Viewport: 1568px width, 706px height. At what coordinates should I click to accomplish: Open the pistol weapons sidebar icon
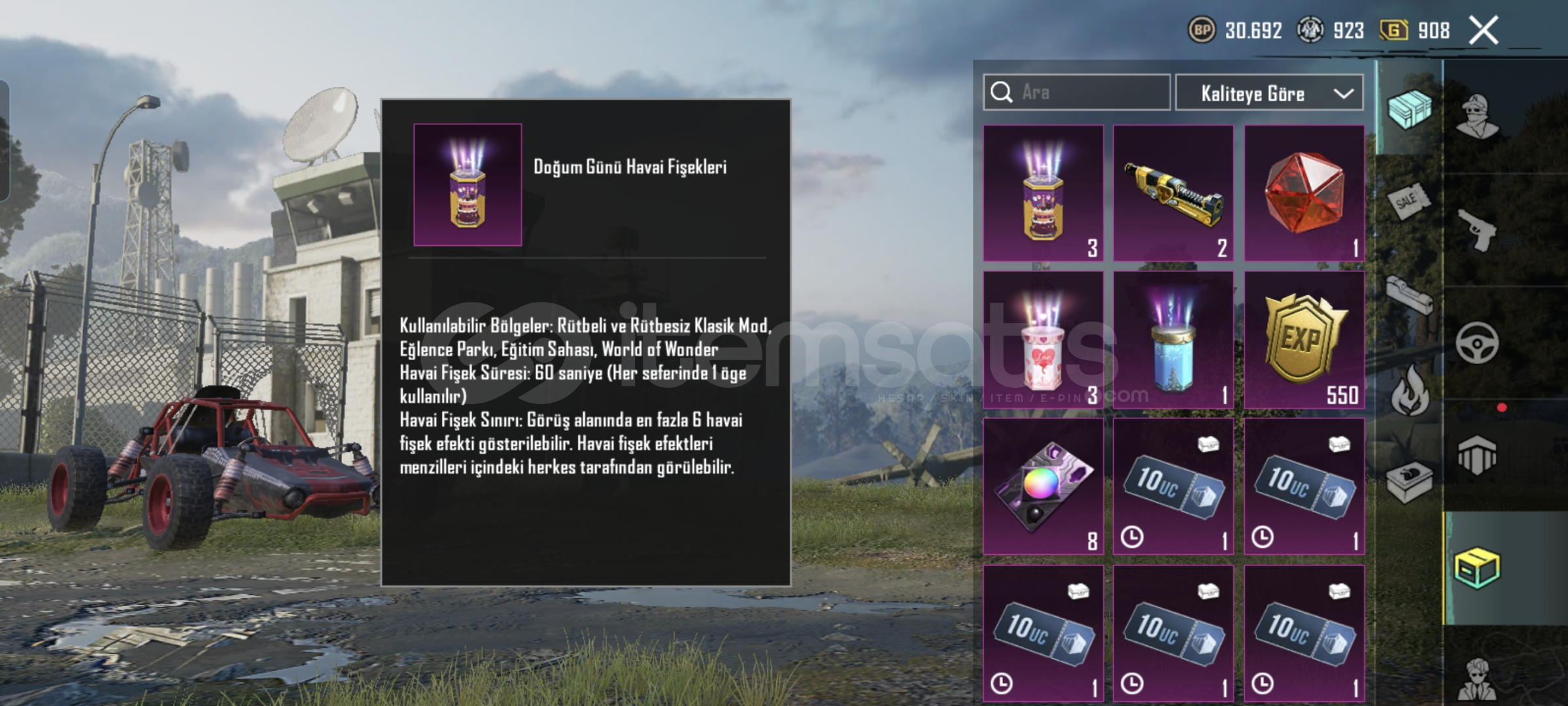pos(1478,230)
